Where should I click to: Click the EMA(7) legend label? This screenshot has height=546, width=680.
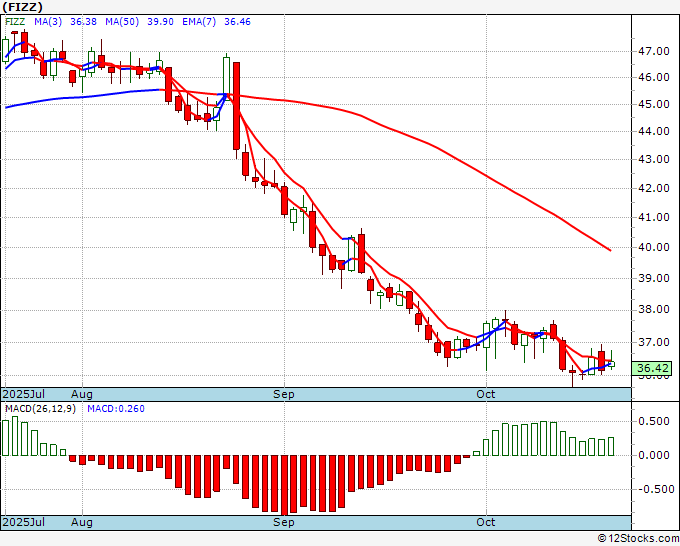click(x=199, y=22)
